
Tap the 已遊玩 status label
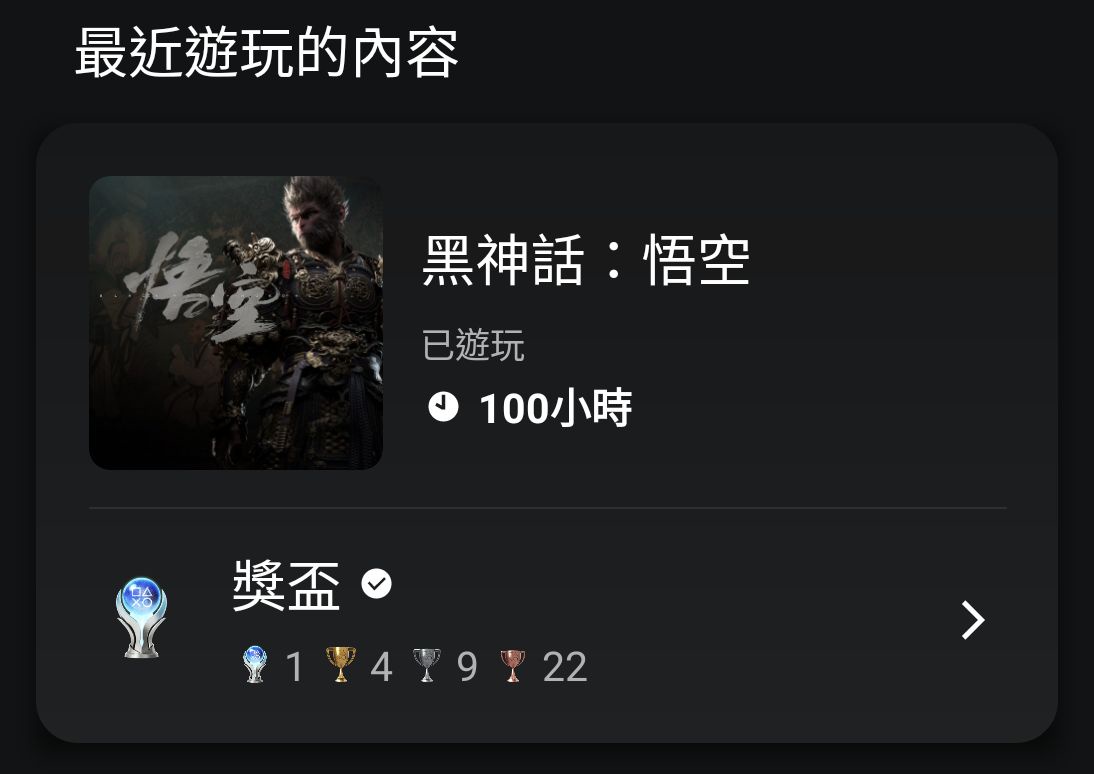[x=473, y=345]
